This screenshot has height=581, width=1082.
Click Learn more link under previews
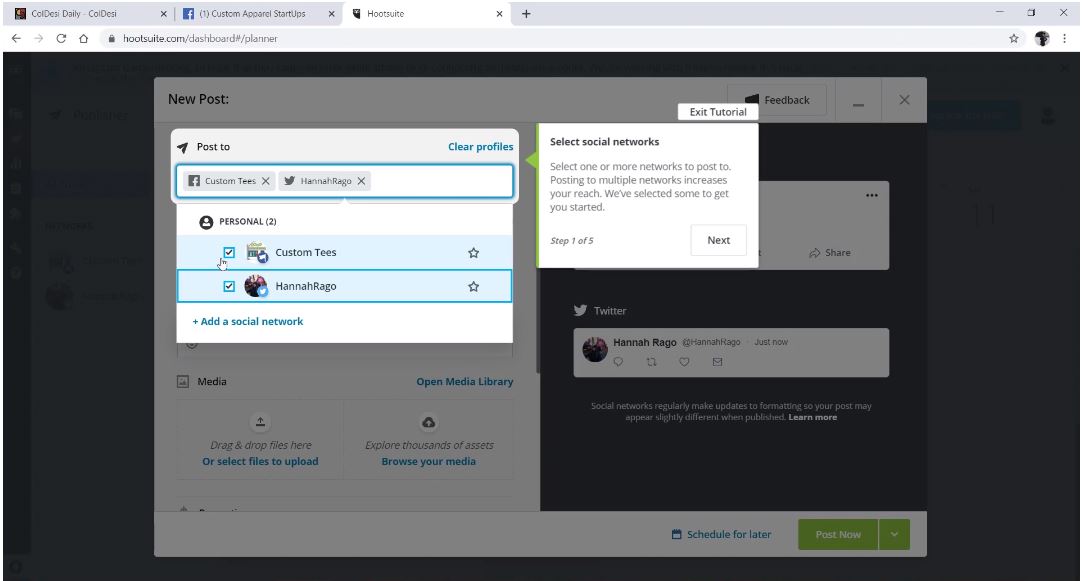tap(812, 417)
